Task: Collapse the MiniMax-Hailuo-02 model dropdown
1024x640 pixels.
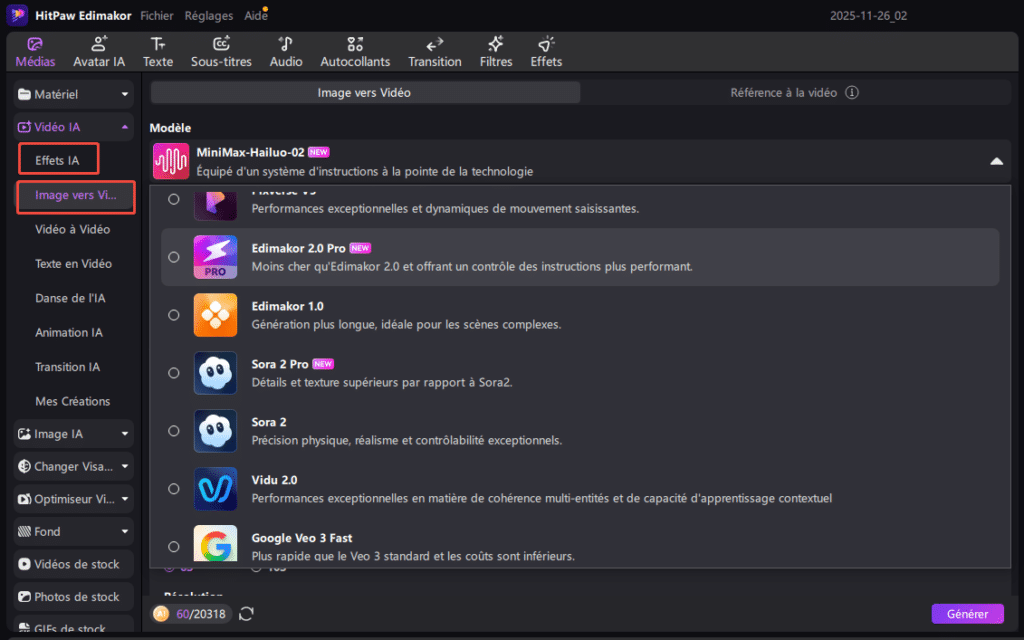Action: point(996,161)
